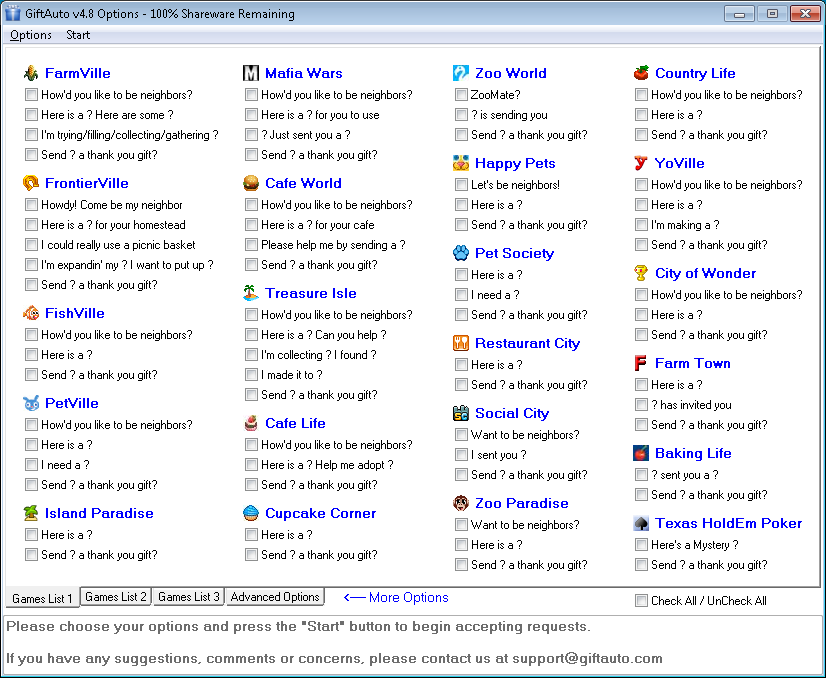
Task: Check '? sent you a ?' under Baking Life
Action: tap(641, 475)
